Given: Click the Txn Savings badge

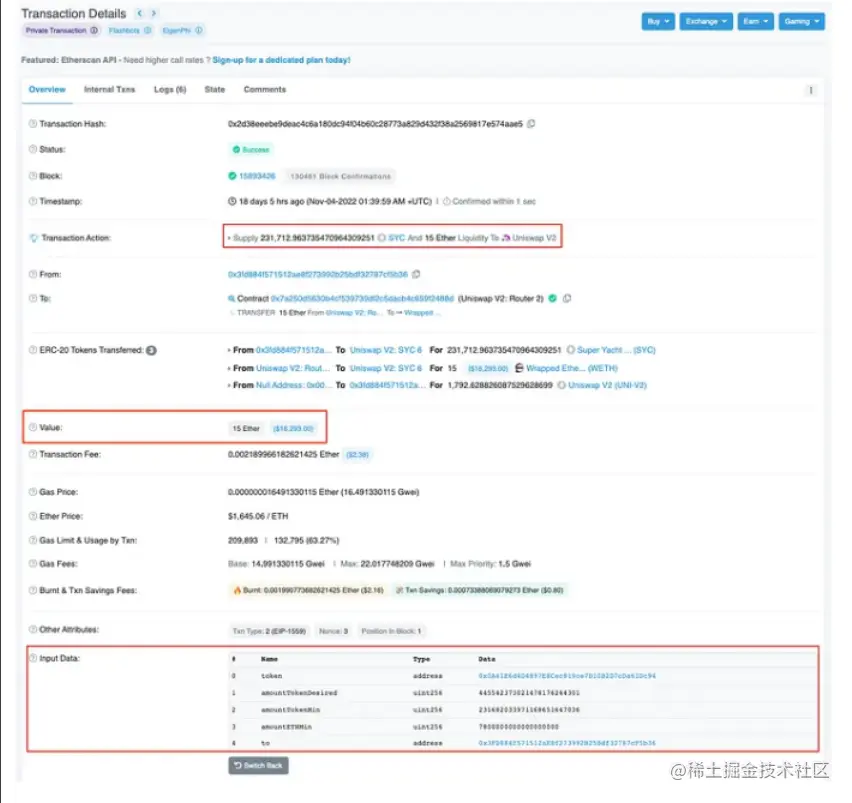Looking at the screenshot, I should pyautogui.click(x=480, y=591).
